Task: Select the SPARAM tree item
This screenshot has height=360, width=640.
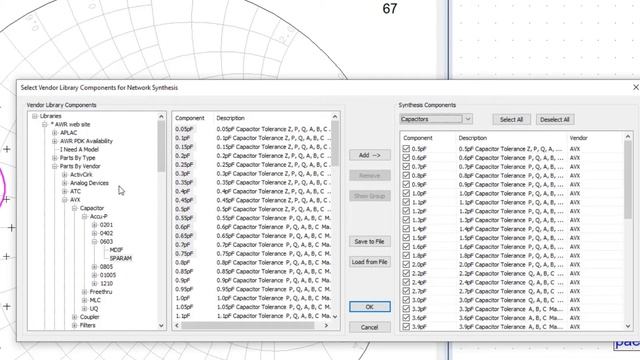Action: tap(121, 258)
